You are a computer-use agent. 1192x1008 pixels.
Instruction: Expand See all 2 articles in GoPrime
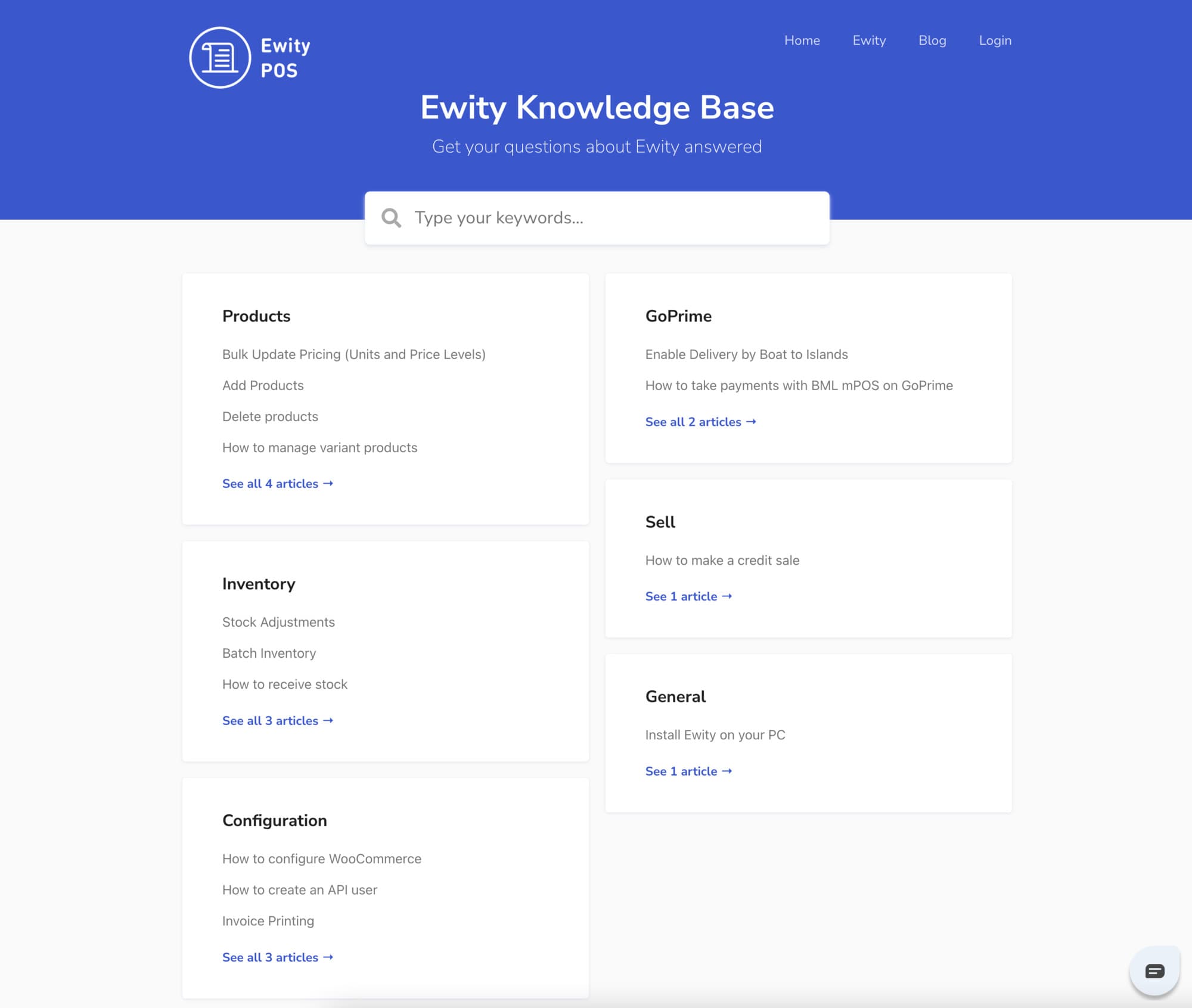point(700,422)
